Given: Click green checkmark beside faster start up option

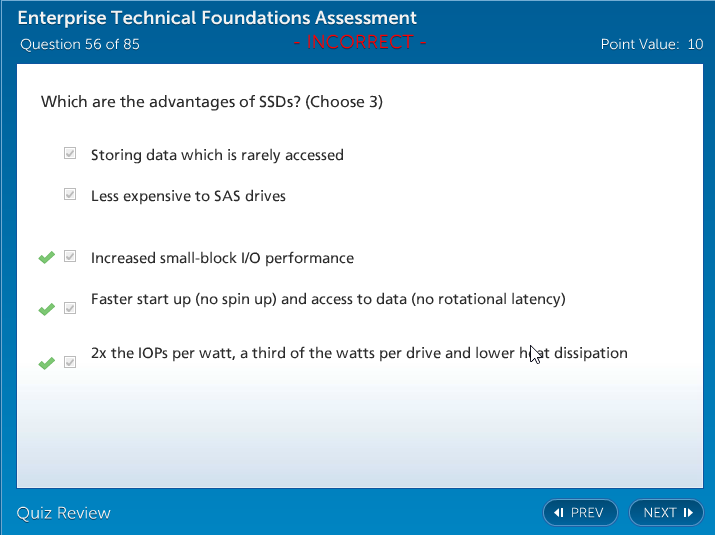Looking at the screenshot, I should pyautogui.click(x=46, y=310).
